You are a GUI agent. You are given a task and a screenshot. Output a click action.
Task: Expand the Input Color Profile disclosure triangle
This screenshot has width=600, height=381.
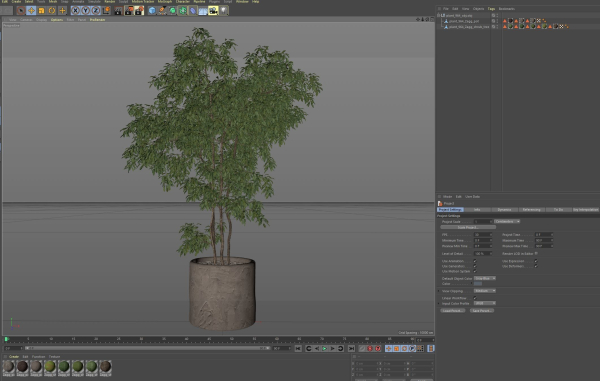coord(439,303)
